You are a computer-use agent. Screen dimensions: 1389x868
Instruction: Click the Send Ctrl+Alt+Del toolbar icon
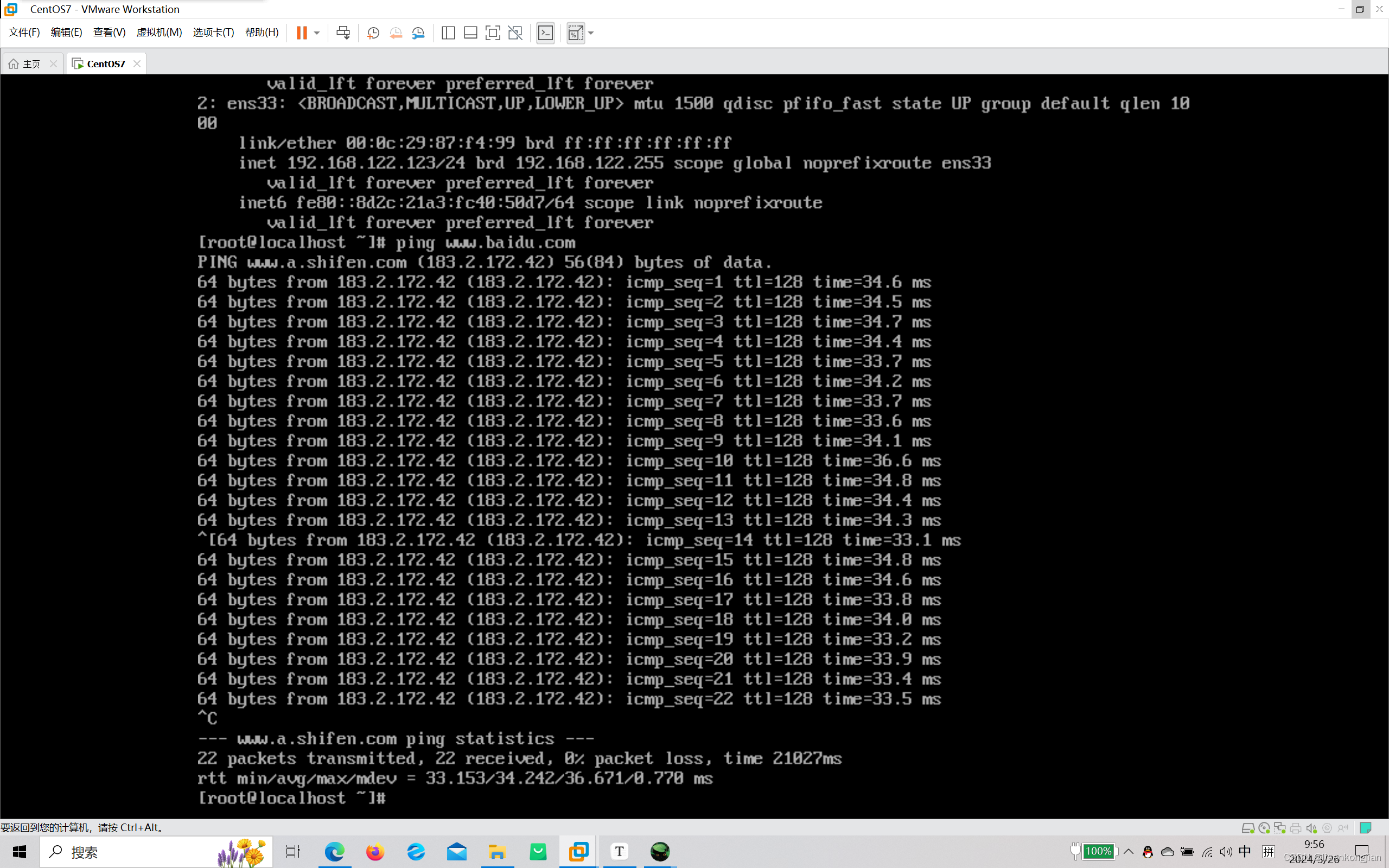[343, 33]
